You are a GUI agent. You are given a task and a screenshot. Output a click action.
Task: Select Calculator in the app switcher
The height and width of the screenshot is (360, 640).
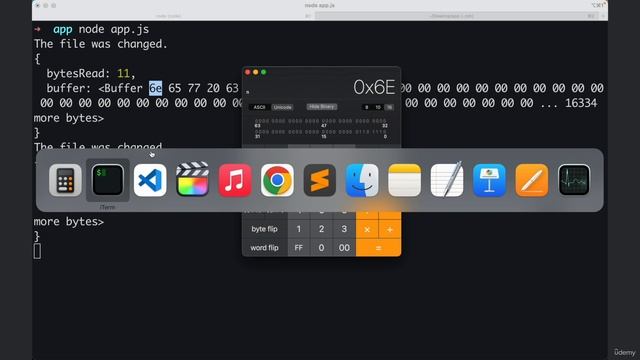[65, 180]
